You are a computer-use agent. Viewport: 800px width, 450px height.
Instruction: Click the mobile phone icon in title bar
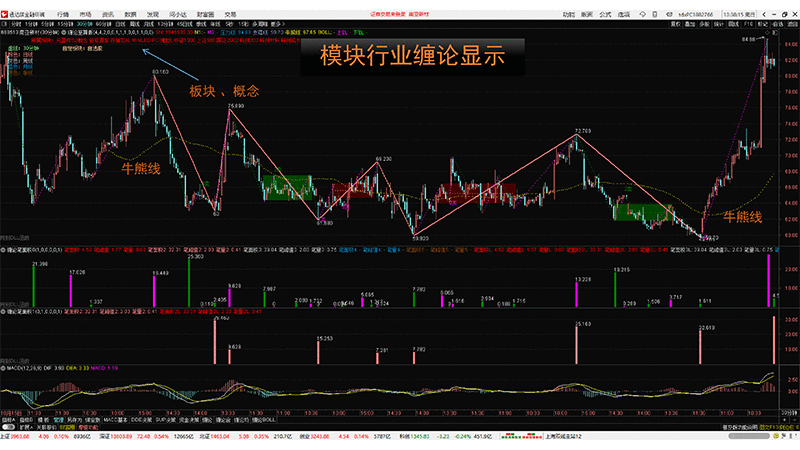coord(655,14)
